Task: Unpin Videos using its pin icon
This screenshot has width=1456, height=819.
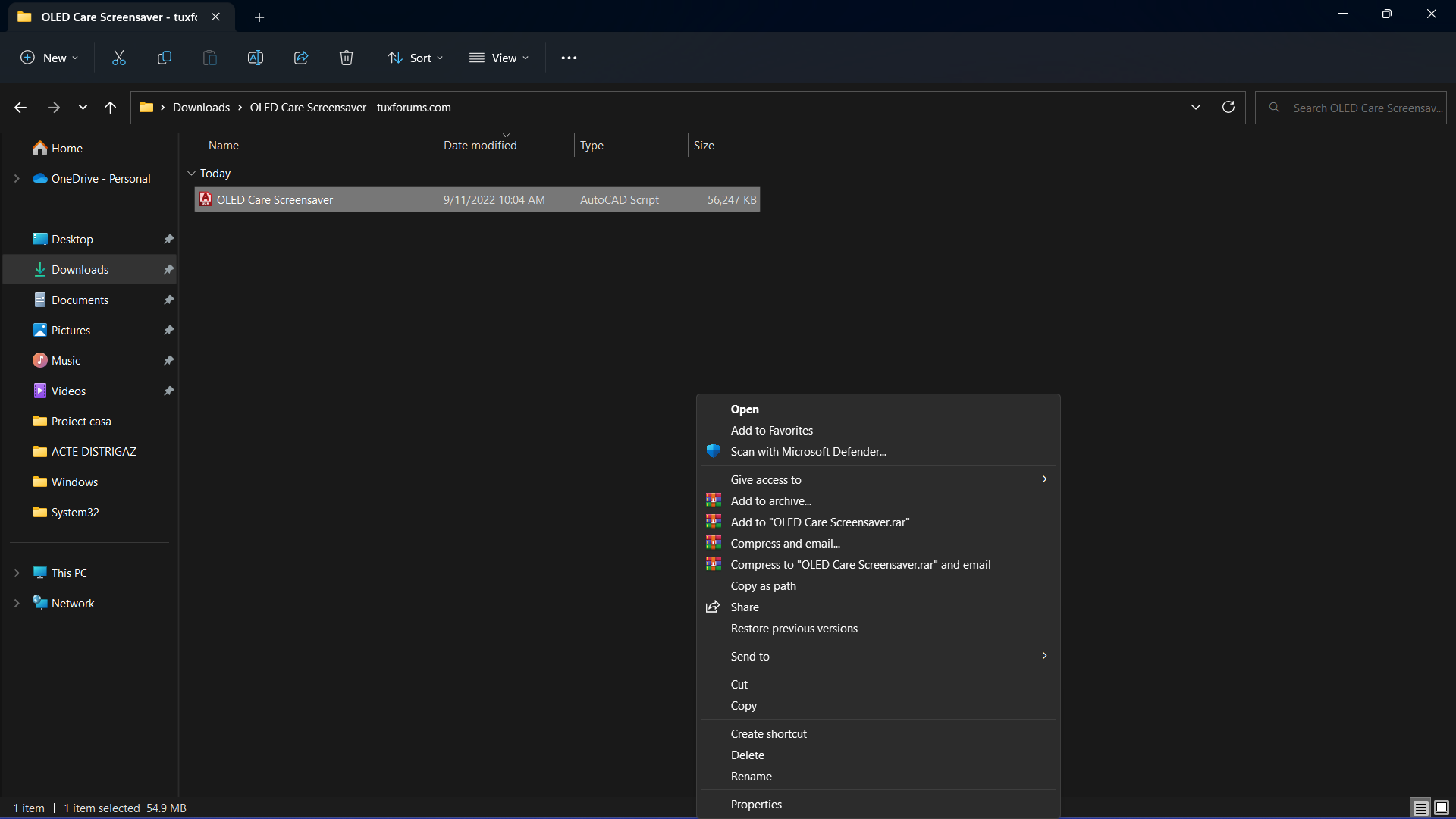Action: [169, 391]
